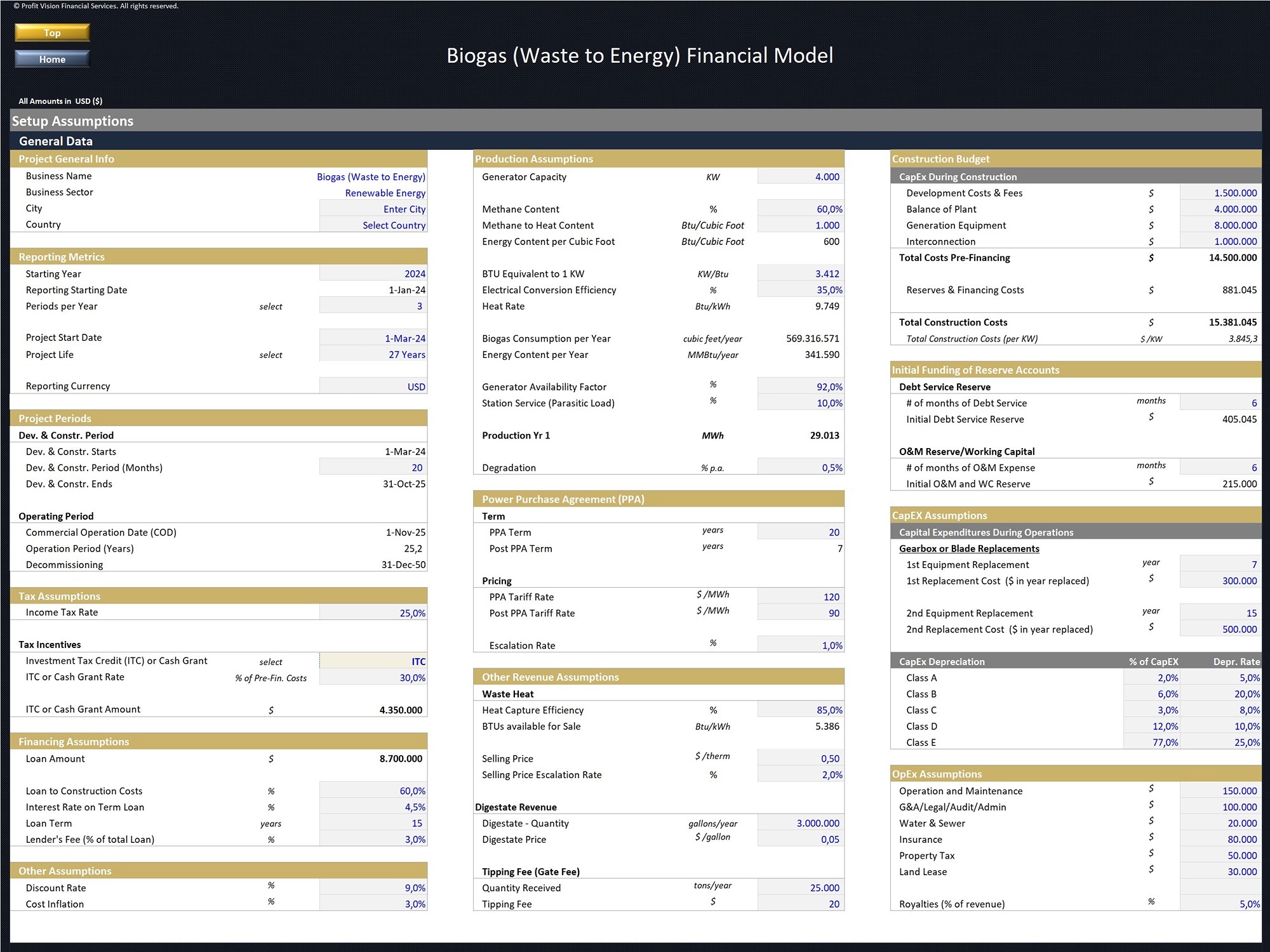1270x952 pixels.
Task: Edit BTU Equivalent to 1 KW value
Action: tap(801, 274)
